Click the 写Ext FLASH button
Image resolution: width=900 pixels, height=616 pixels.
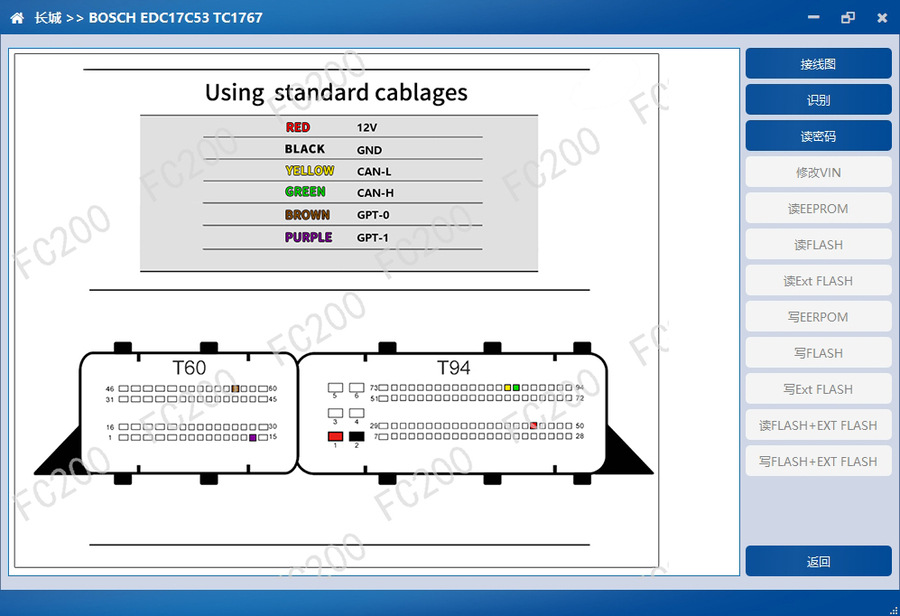pyautogui.click(x=818, y=389)
